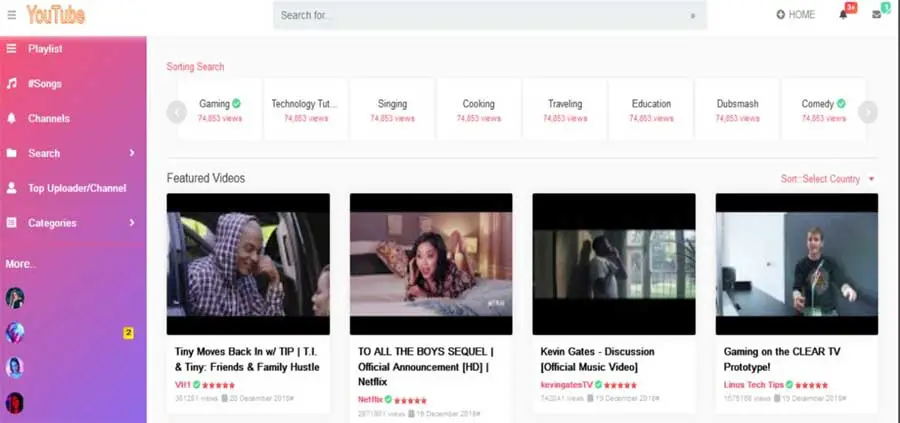Open Gaming on the CLEAR TV Prototype title
Viewport: 900px width, 423px height.
click(782, 359)
